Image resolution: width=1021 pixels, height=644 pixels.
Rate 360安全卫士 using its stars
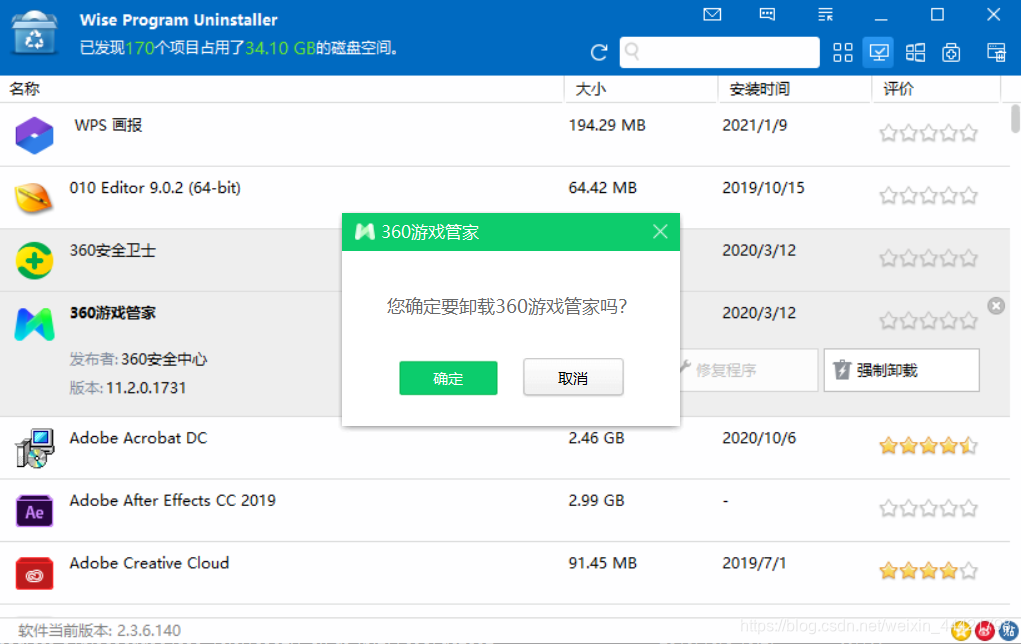[928, 259]
